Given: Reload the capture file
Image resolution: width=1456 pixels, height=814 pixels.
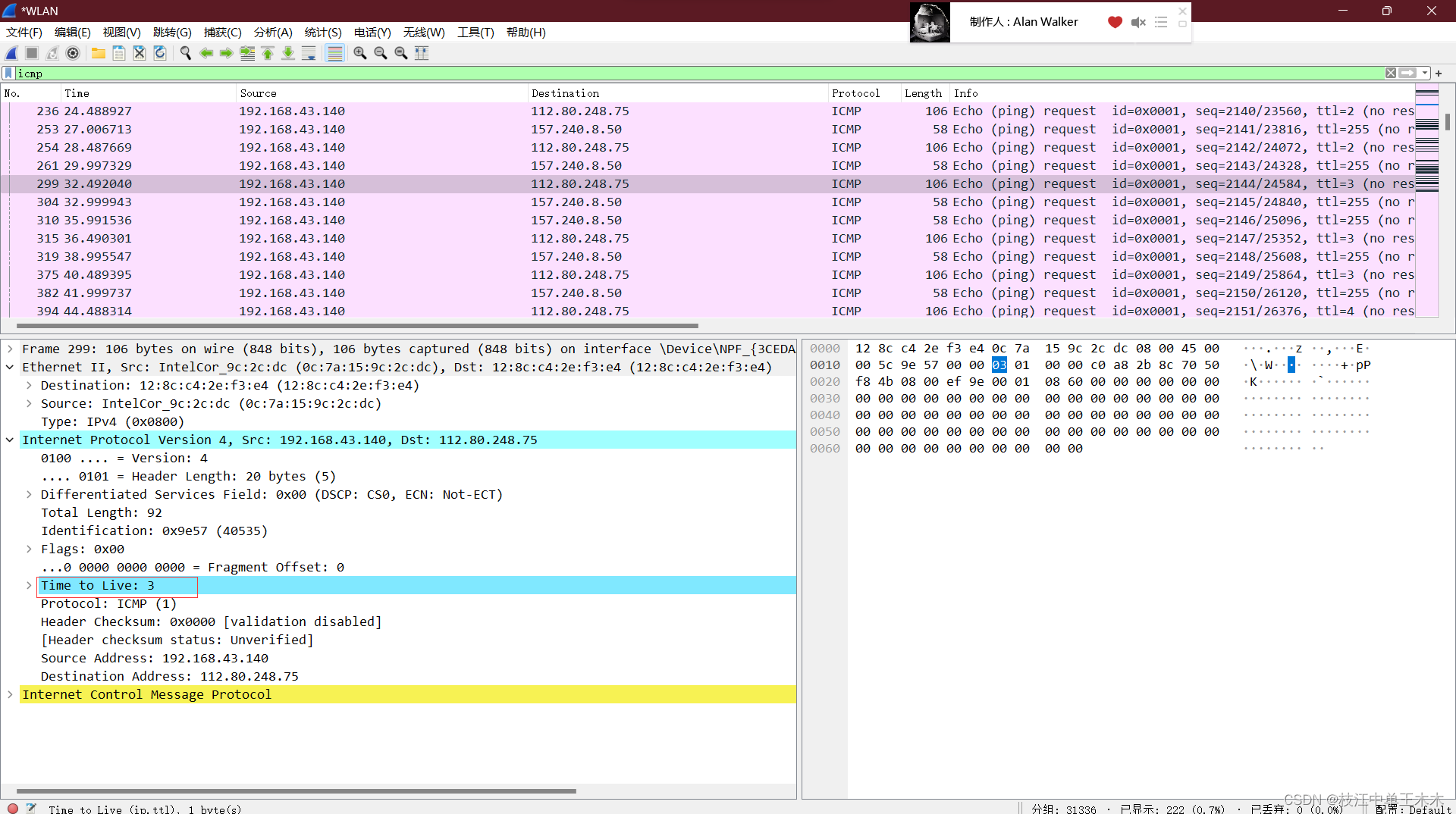Looking at the screenshot, I should 160,53.
